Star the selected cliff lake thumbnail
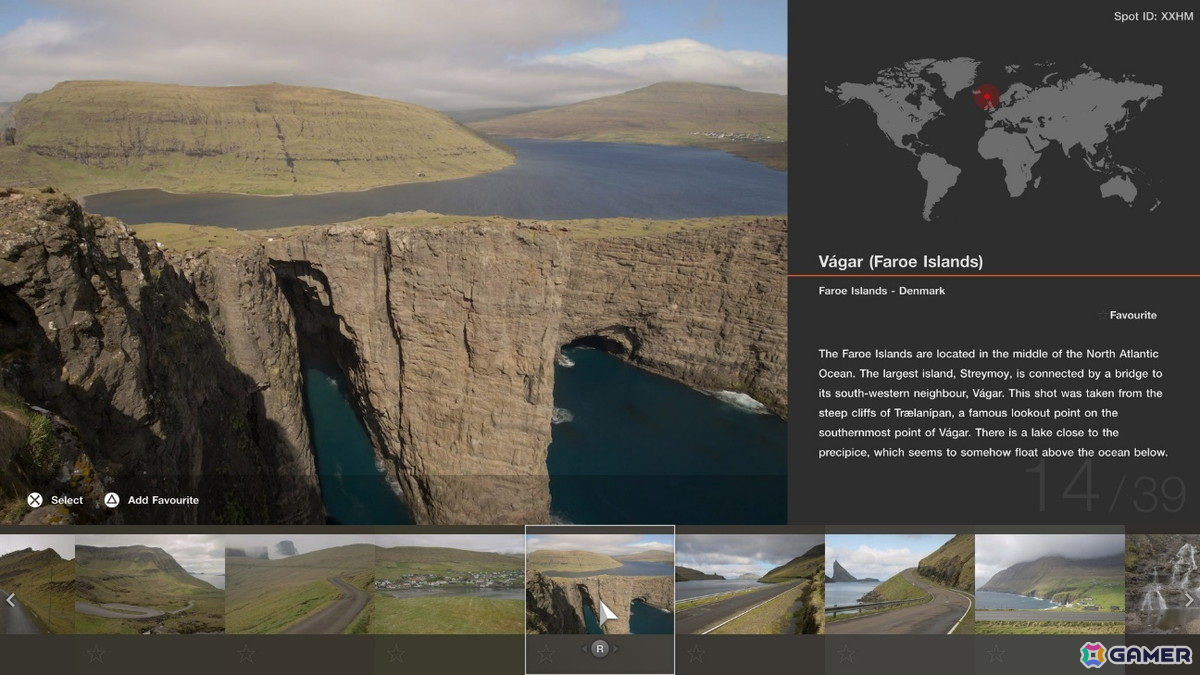The image size is (1200, 675). point(546,654)
